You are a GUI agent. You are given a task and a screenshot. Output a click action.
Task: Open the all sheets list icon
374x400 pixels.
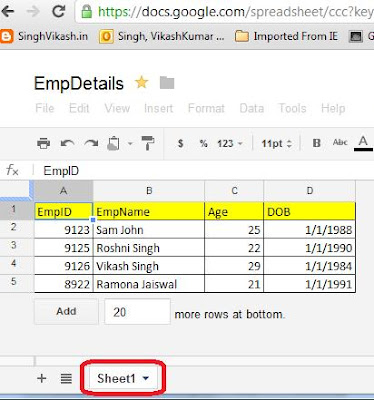(x=66, y=378)
